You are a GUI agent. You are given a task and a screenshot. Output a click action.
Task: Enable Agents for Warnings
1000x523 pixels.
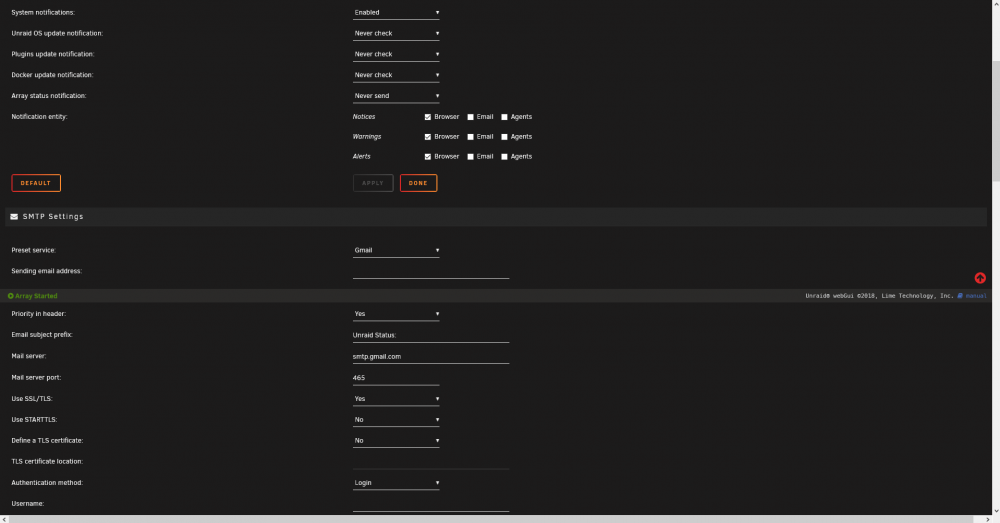[504, 136]
